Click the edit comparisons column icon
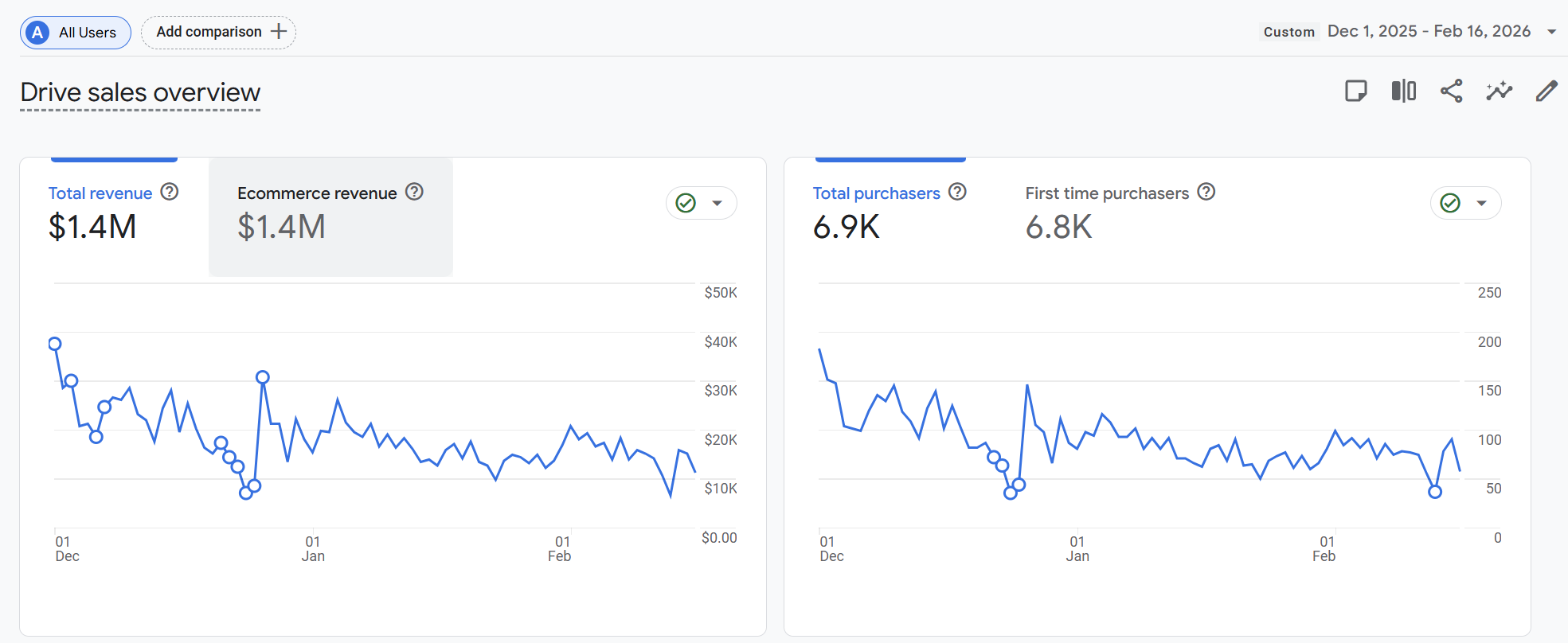Viewport: 1568px width, 643px height. pos(1403,91)
